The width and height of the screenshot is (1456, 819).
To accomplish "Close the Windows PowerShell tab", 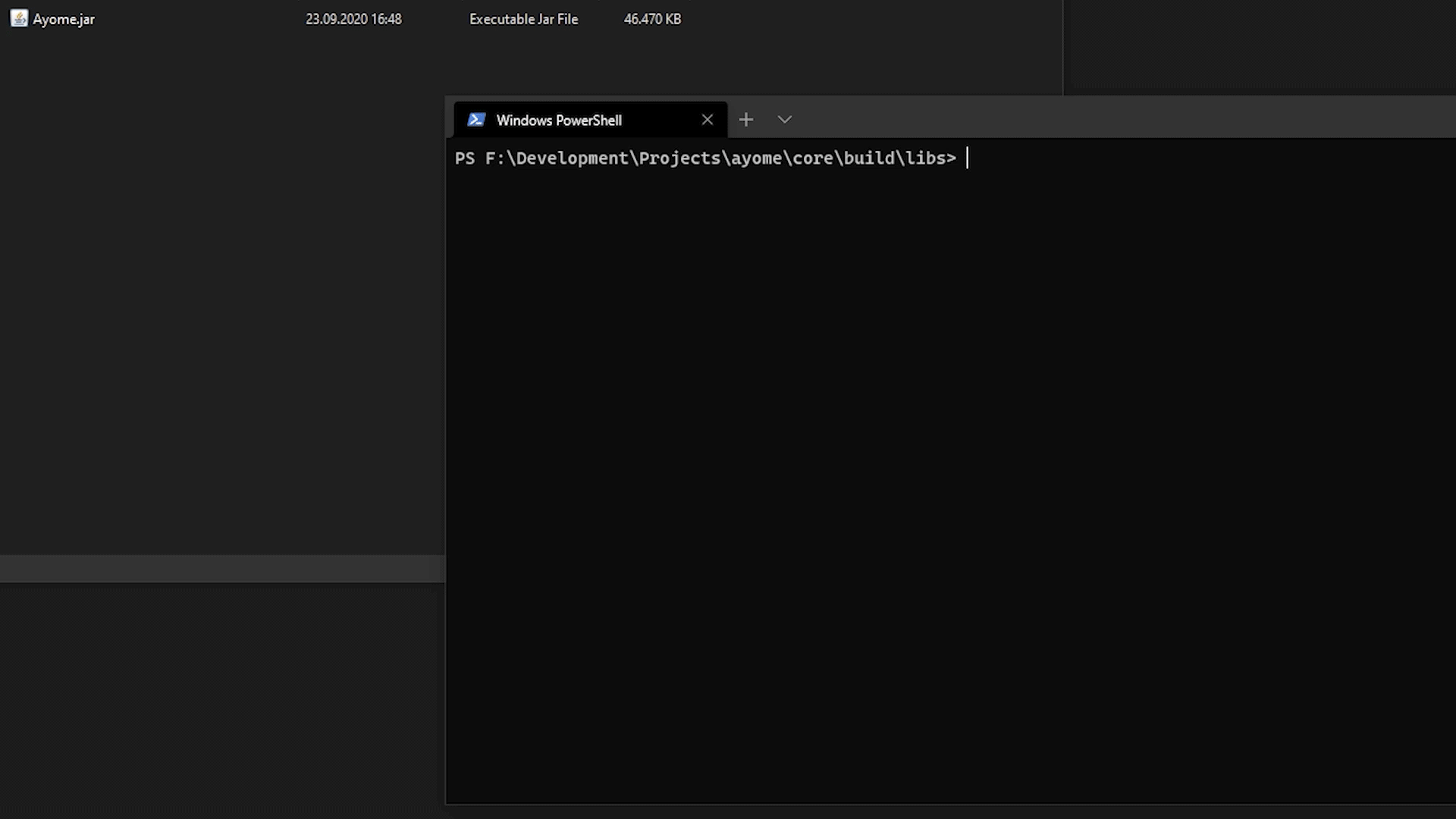I will point(708,120).
